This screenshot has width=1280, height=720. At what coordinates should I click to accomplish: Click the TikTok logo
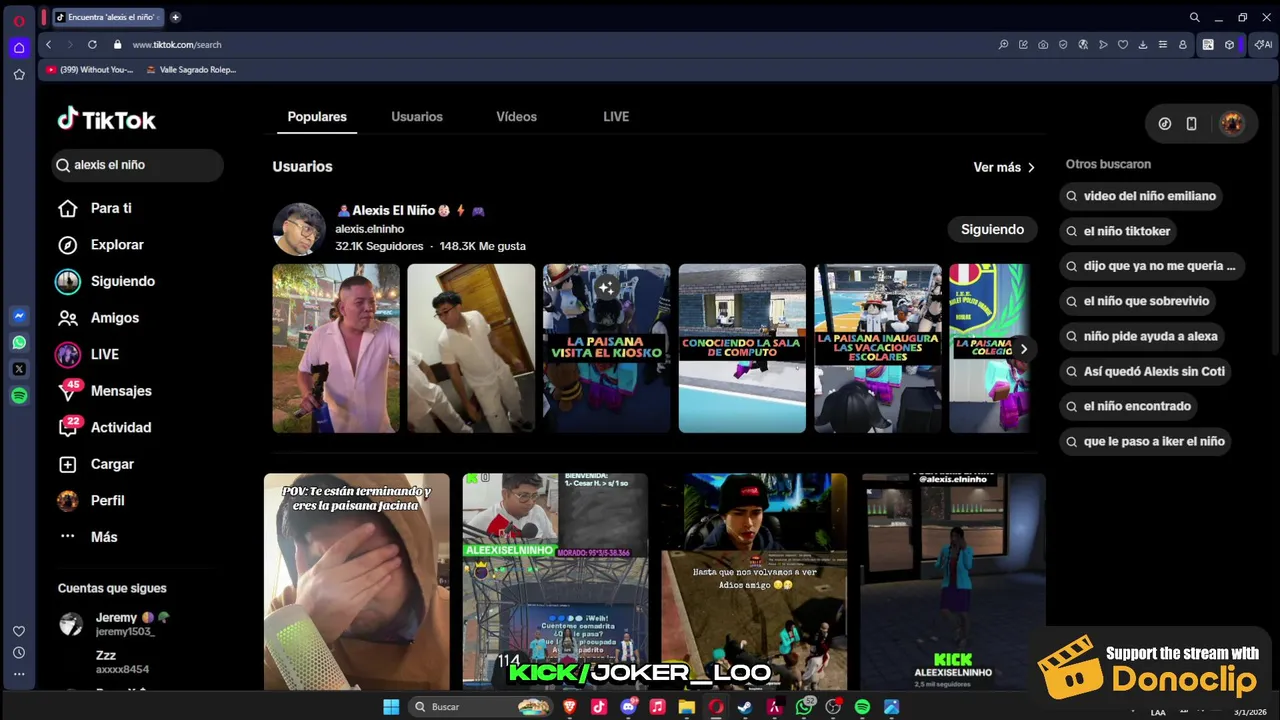[107, 120]
